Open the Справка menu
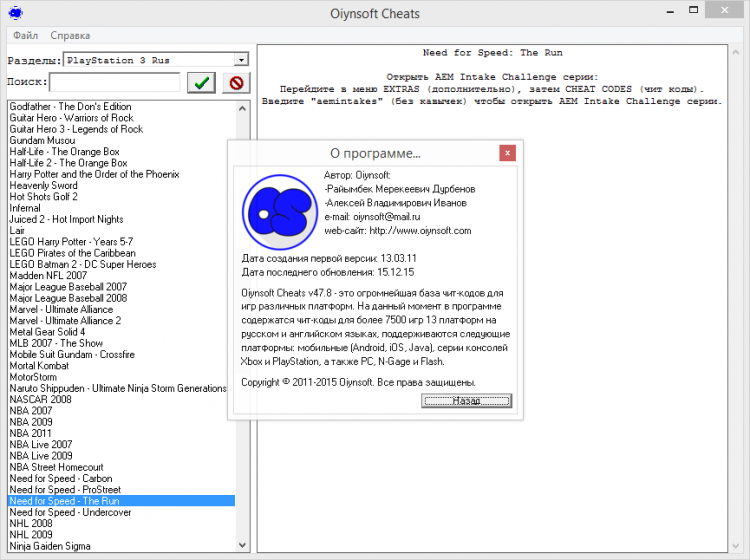 click(x=70, y=35)
